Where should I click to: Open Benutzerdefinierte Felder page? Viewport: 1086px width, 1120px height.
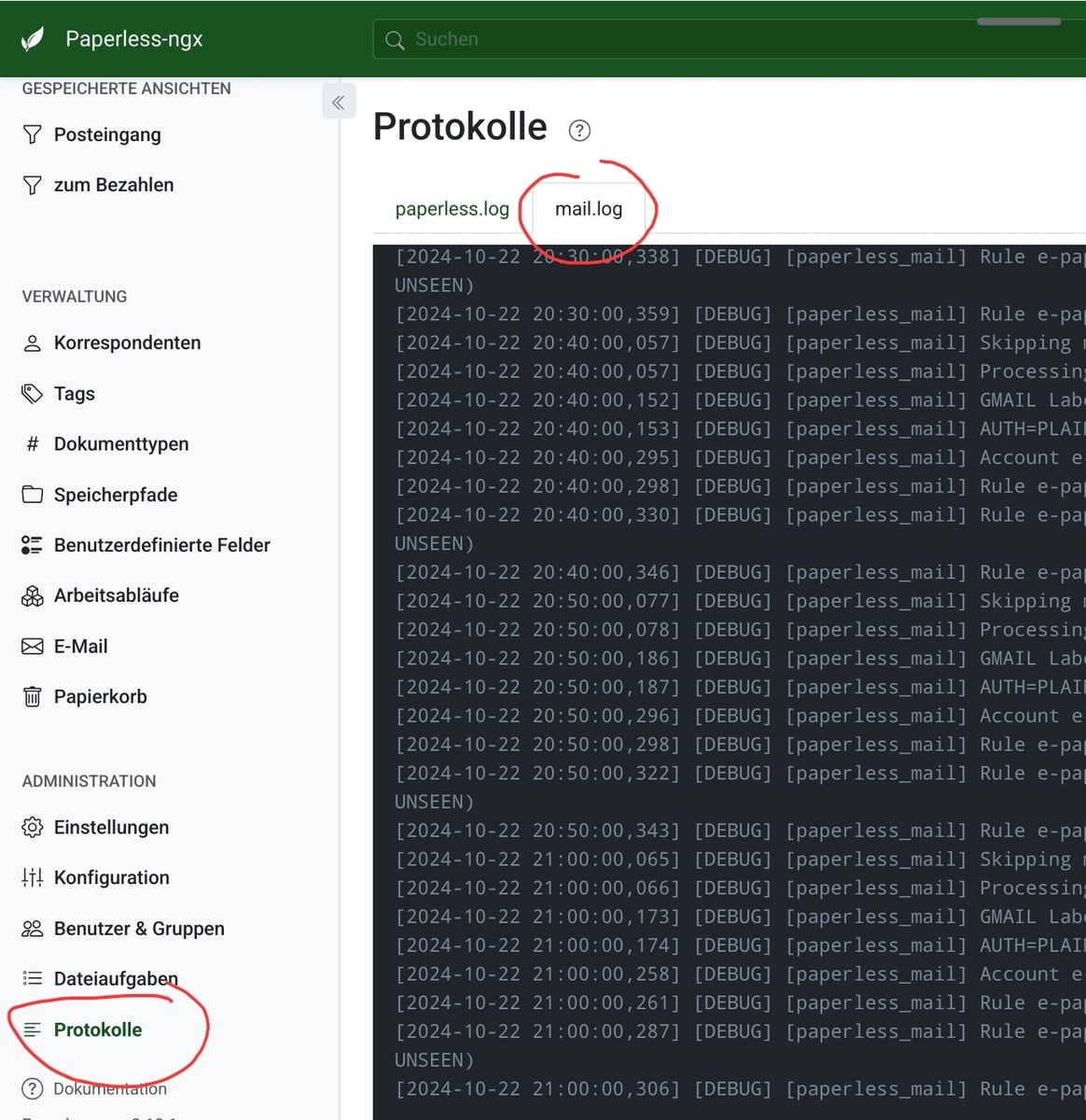(x=162, y=545)
